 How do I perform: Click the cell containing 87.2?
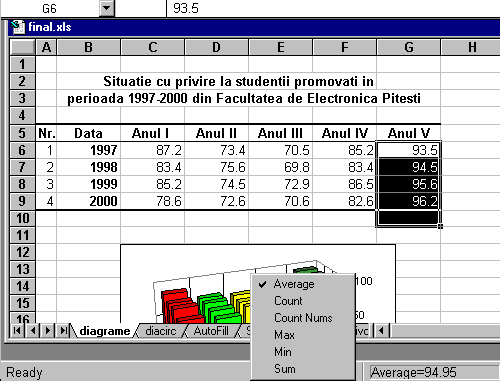click(x=152, y=150)
